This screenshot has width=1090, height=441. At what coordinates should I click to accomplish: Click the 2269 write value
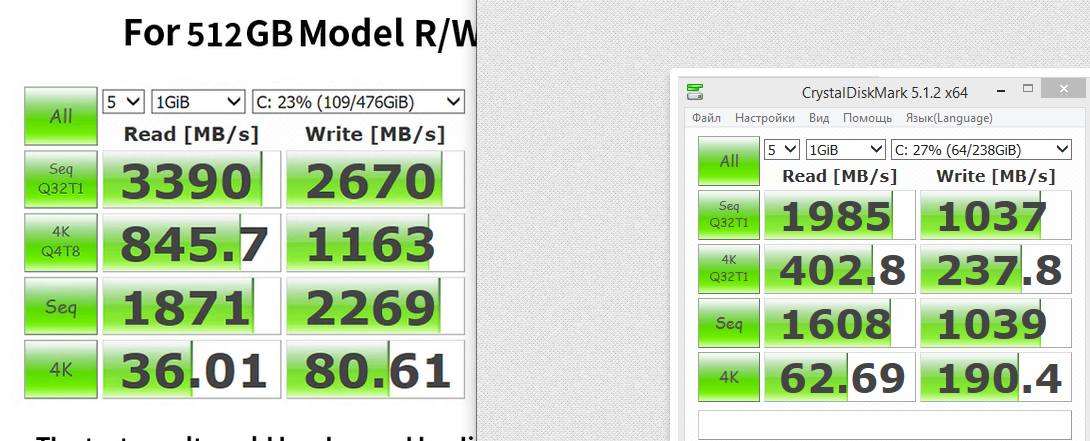tap(375, 306)
